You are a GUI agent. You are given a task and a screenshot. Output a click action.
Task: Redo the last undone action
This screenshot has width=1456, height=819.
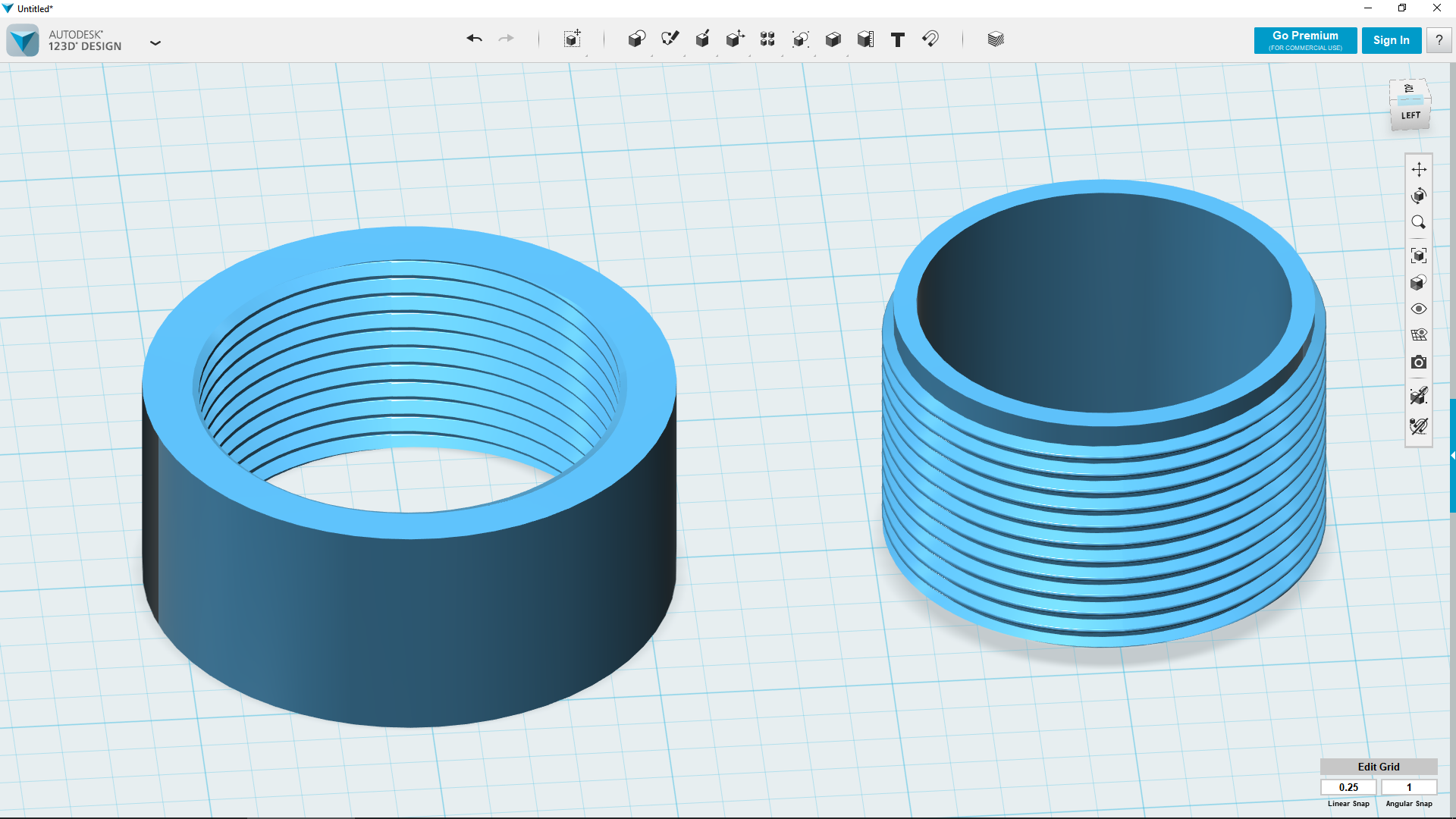click(x=507, y=39)
